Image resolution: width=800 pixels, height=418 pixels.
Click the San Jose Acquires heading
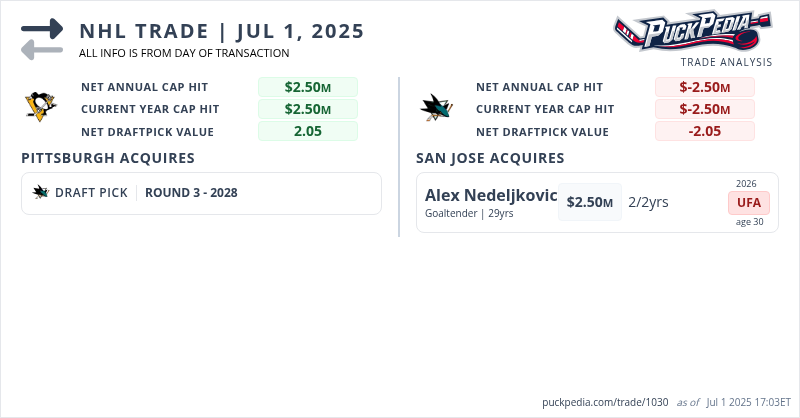[x=490, y=158]
